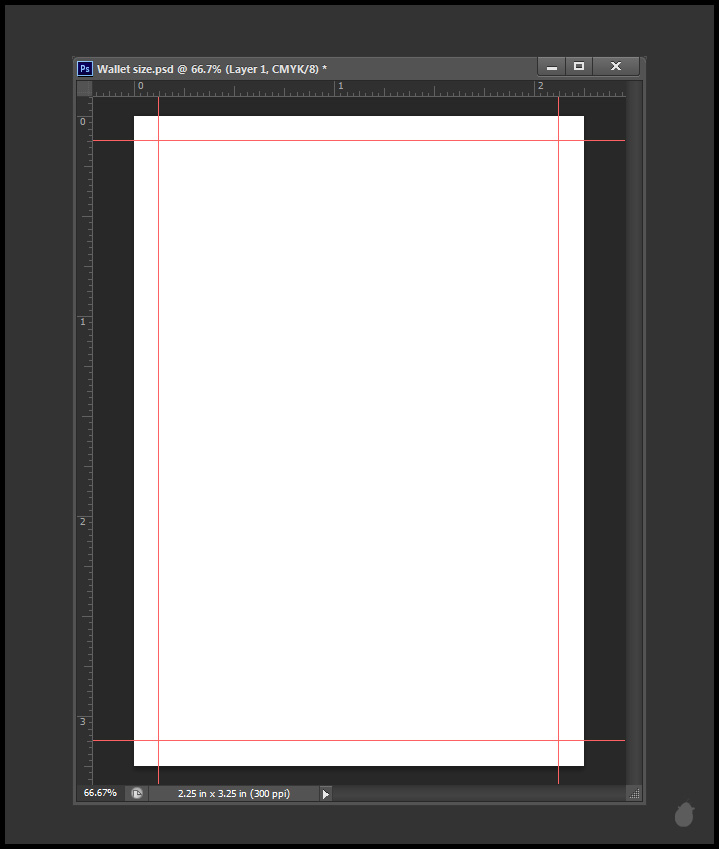Click the window resize grip at bottom-right corner
Screen dimensions: 719x849
pos(633,793)
